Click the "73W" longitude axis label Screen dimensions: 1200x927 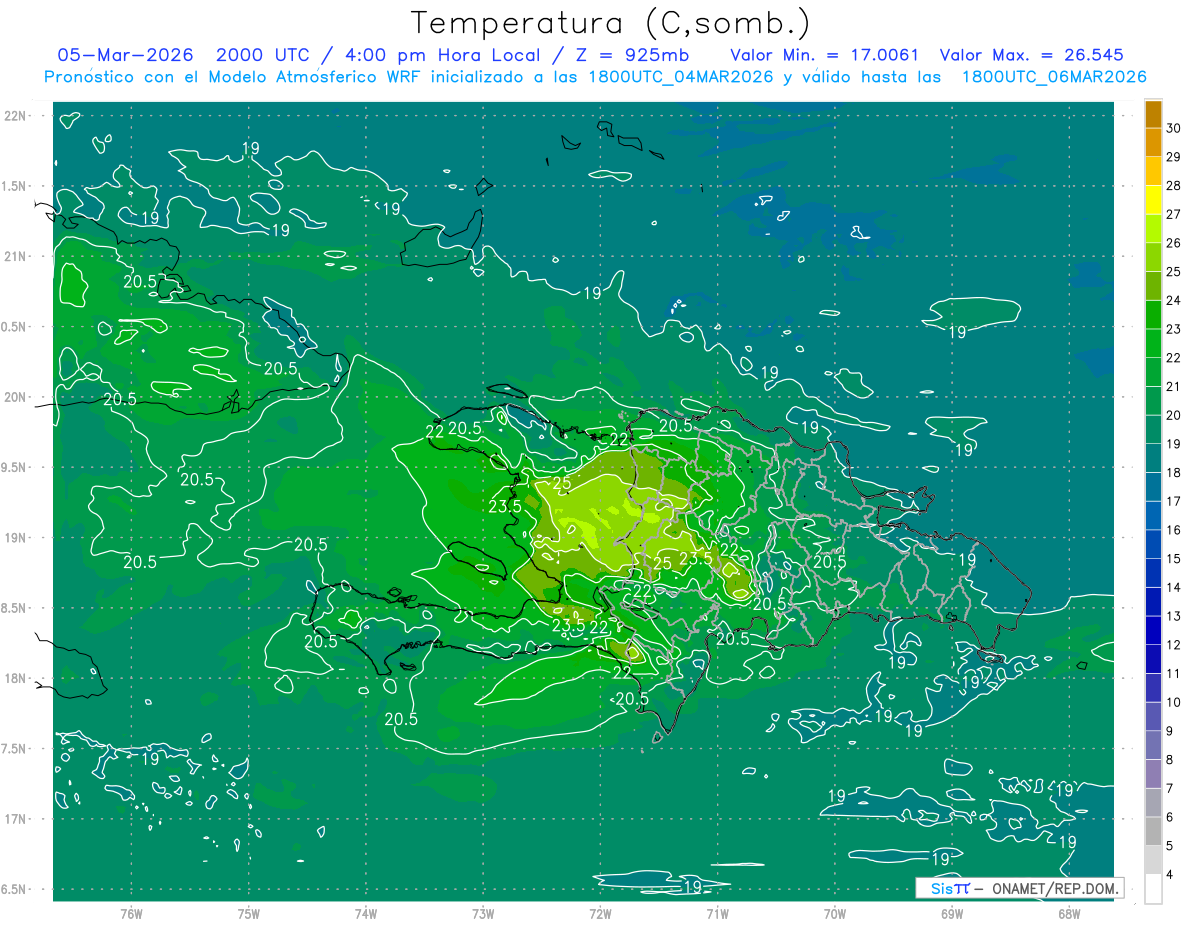(483, 912)
